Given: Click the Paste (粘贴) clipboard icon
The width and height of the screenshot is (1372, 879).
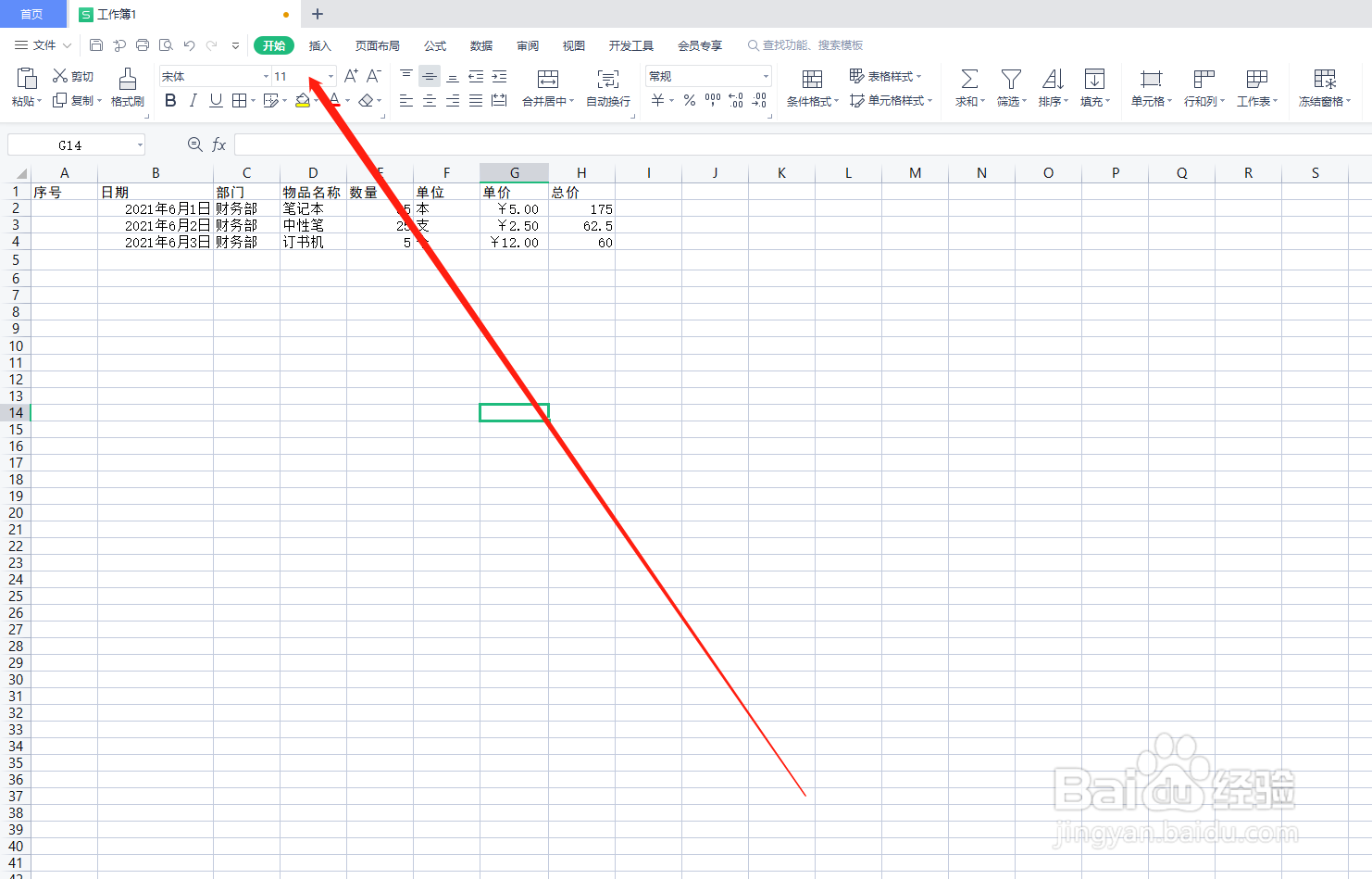Looking at the screenshot, I should pos(27,78).
